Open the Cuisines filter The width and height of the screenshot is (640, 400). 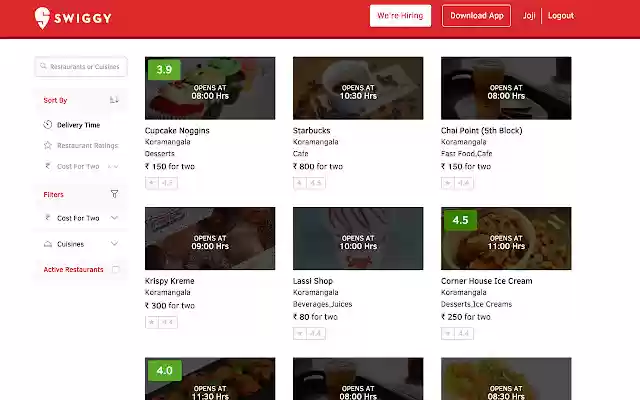point(81,244)
